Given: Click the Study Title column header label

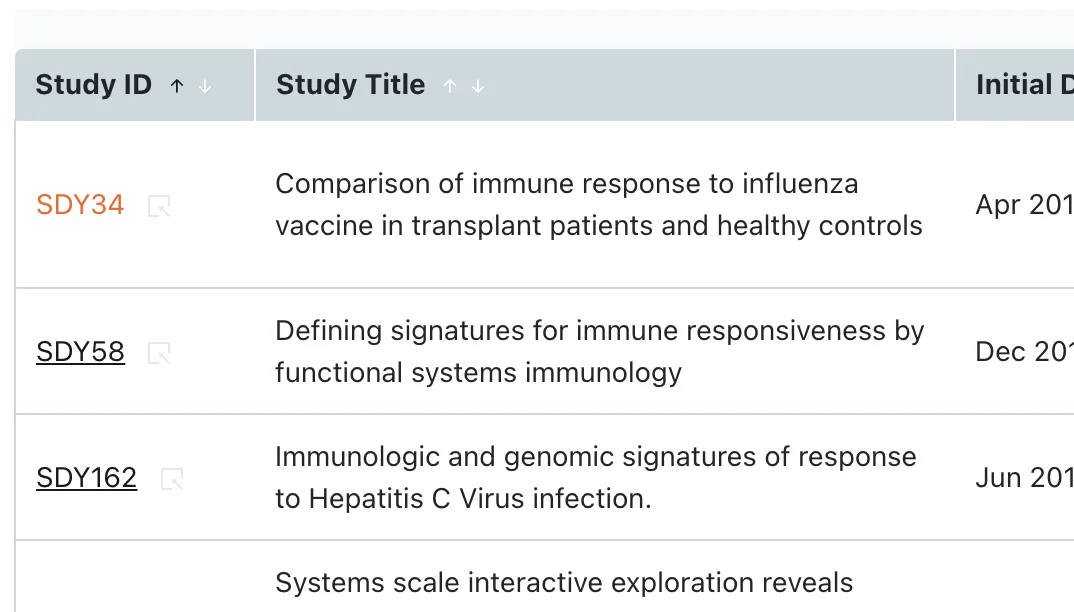Looking at the screenshot, I should click(x=351, y=85).
